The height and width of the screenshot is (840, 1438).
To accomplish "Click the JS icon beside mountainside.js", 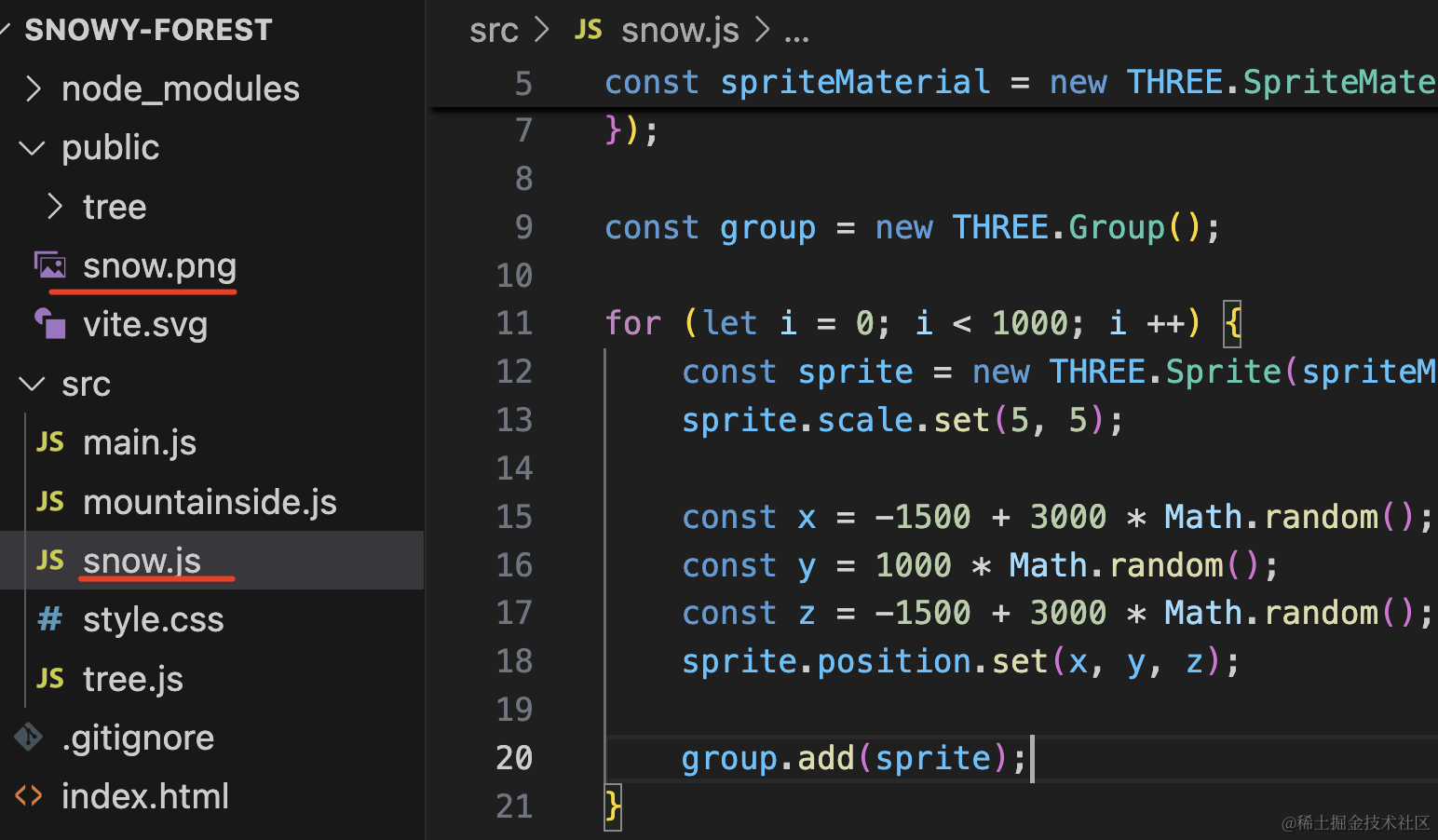I will 50,502.
